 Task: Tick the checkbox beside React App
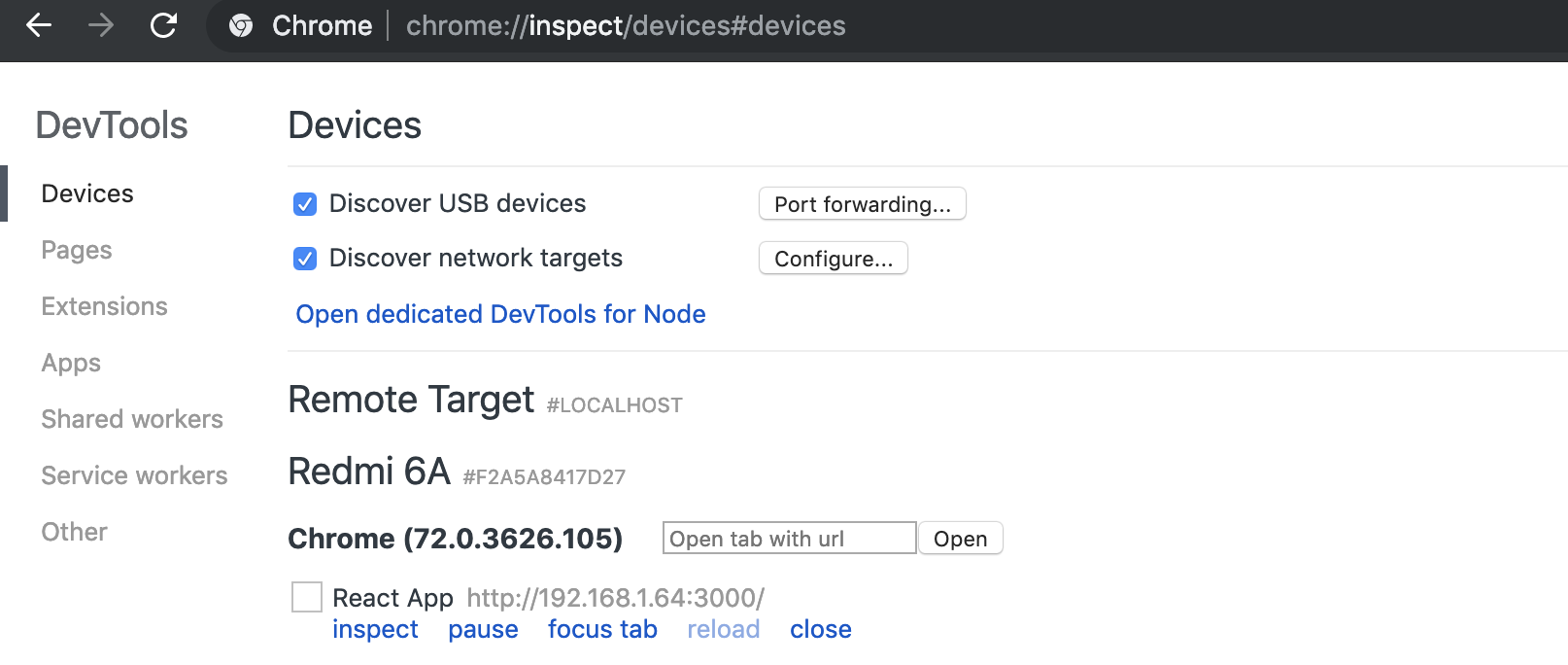click(x=307, y=597)
